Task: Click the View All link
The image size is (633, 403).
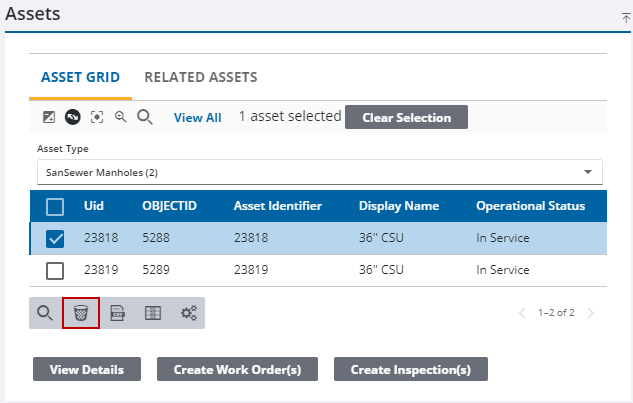Action: pyautogui.click(x=198, y=118)
